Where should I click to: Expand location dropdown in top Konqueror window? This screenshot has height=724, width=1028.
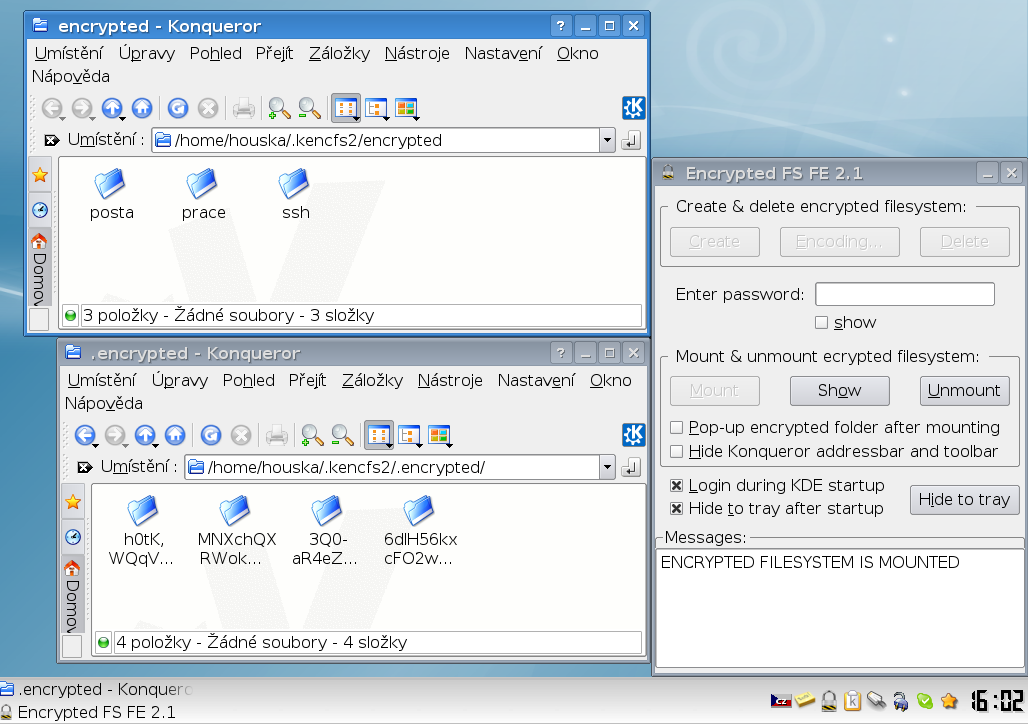pos(606,140)
